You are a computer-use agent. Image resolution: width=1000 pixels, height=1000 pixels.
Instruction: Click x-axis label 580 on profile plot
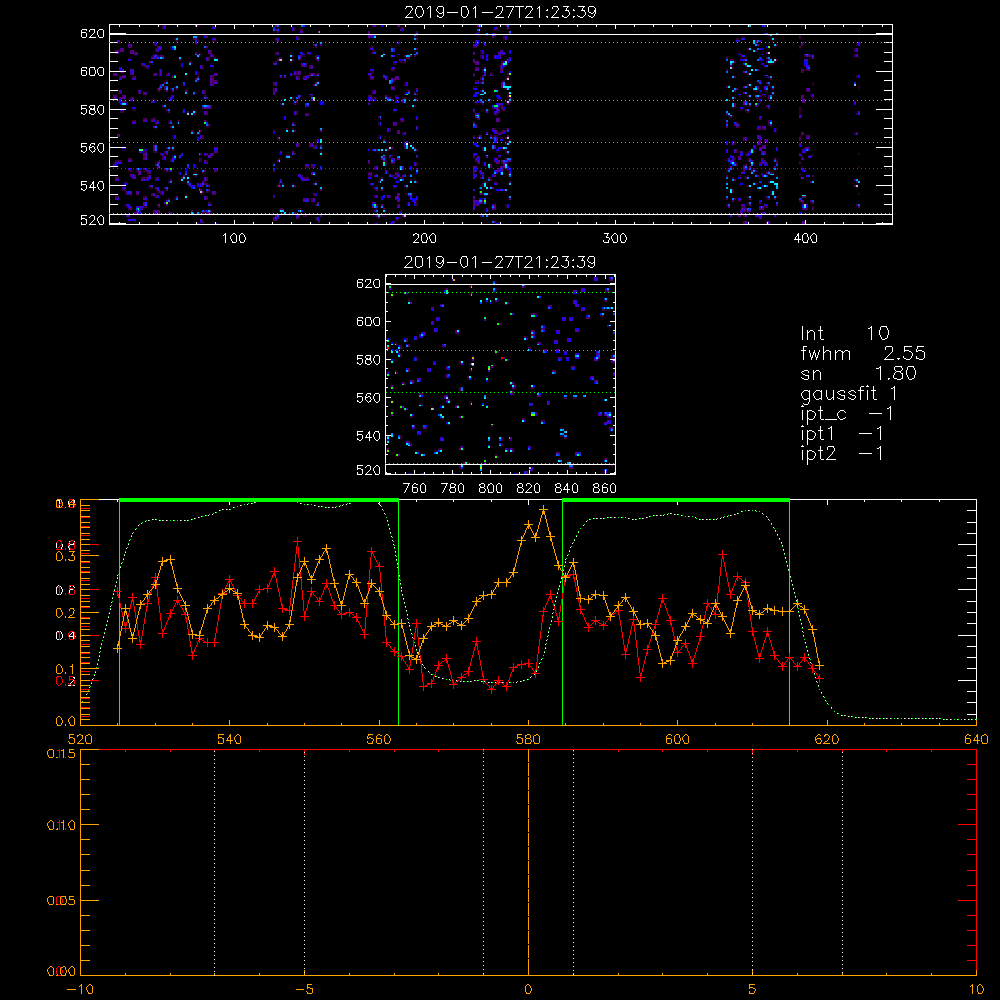[528, 740]
